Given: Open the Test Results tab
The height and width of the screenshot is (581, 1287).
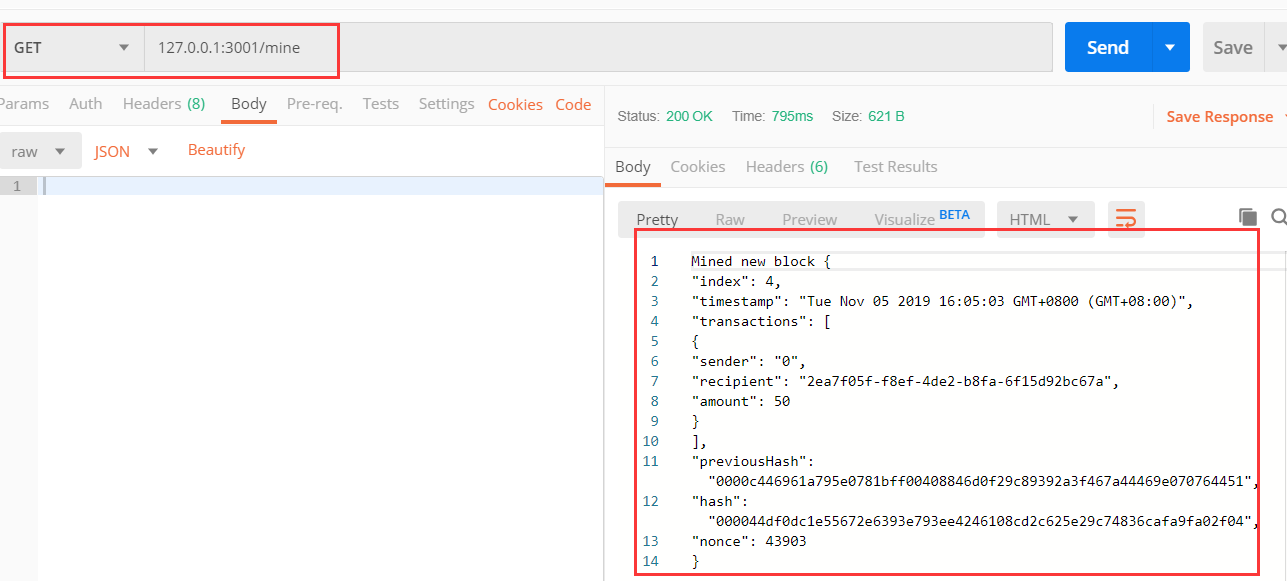Looking at the screenshot, I should (x=895, y=167).
